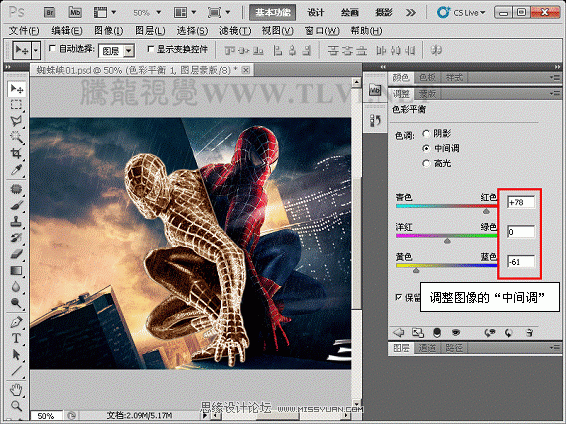Switch to Design workspace
The image size is (566, 424).
point(315,13)
